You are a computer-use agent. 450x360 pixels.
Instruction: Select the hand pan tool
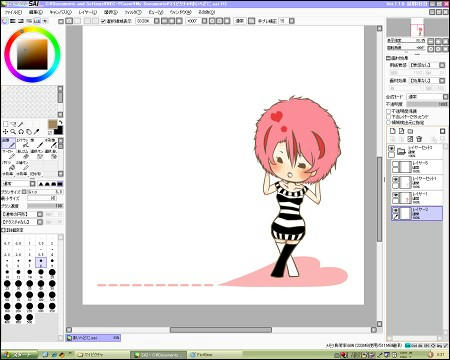tap(29, 132)
